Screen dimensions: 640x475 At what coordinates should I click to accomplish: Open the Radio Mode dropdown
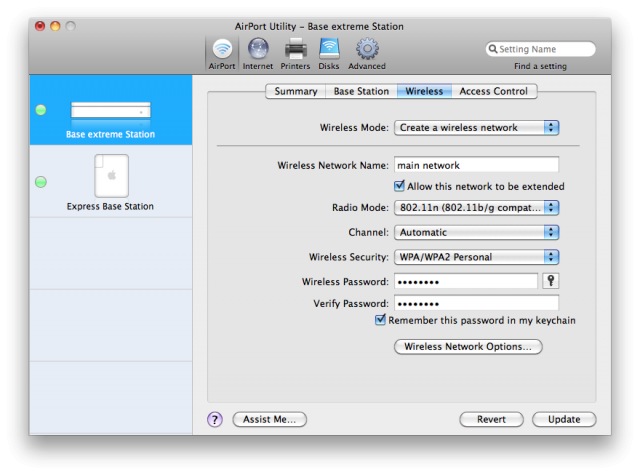[476, 208]
